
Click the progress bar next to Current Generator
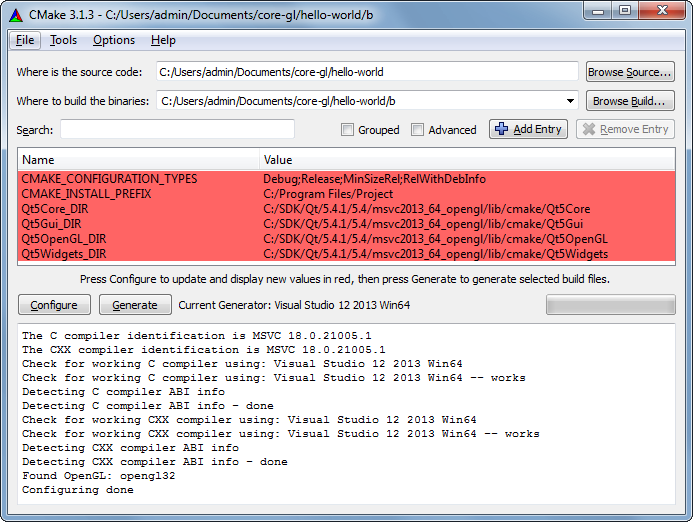(611, 305)
